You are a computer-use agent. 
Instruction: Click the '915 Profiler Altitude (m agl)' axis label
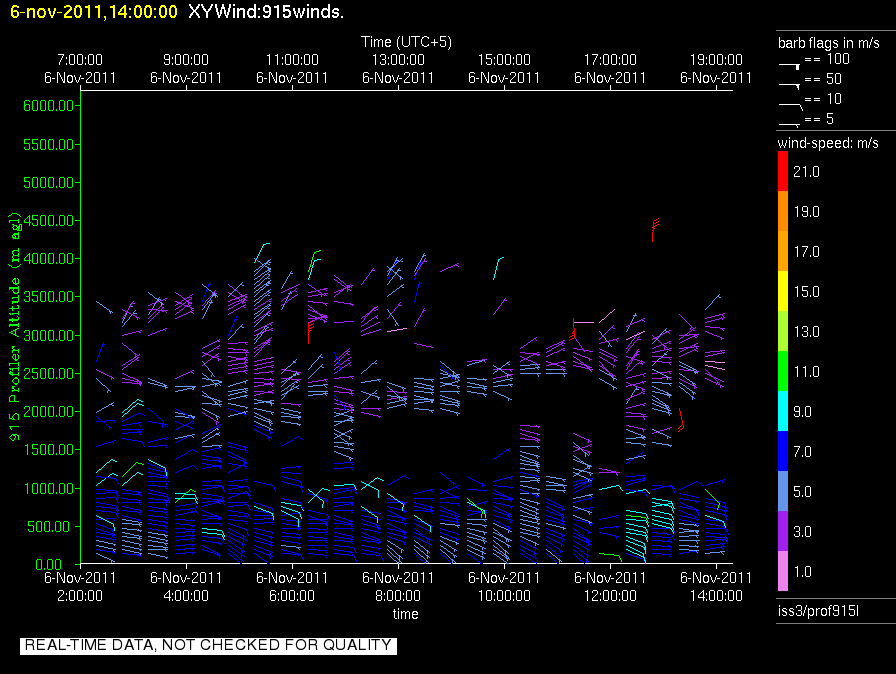[14, 327]
